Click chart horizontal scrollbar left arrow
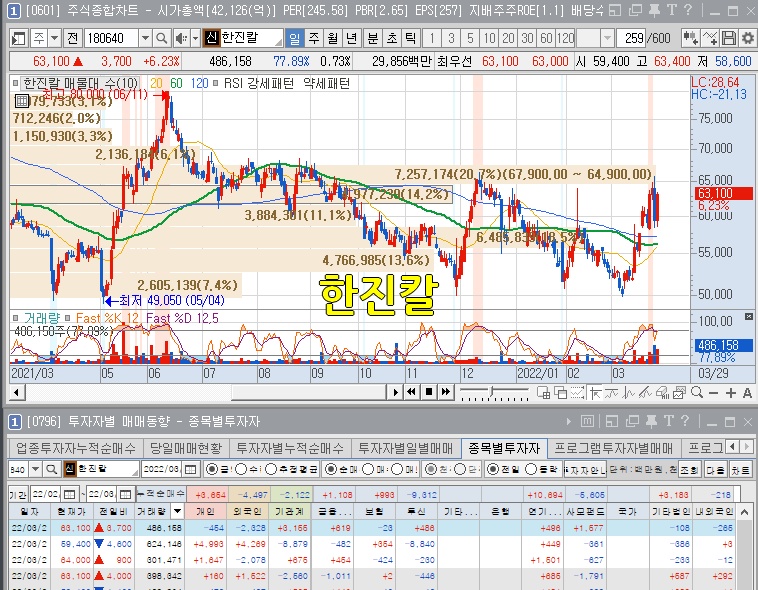The height and width of the screenshot is (590, 758). 17,392
